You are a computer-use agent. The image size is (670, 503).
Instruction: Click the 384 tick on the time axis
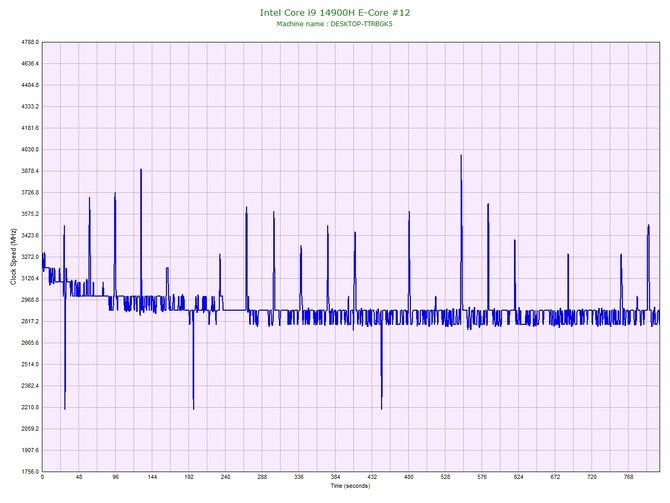coord(335,477)
